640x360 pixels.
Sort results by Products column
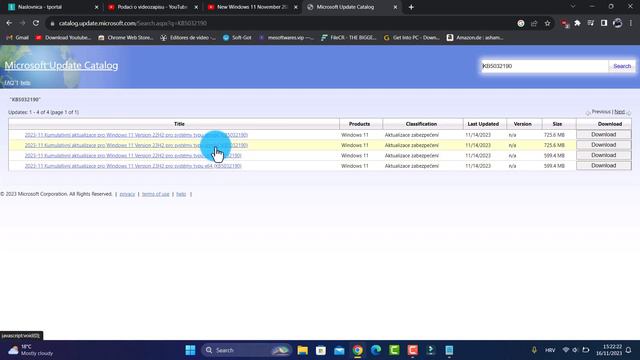(360, 124)
